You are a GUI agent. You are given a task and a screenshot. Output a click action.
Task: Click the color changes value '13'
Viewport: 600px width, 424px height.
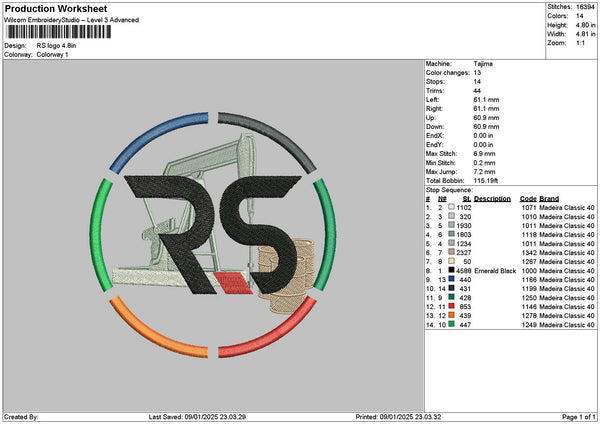click(477, 73)
